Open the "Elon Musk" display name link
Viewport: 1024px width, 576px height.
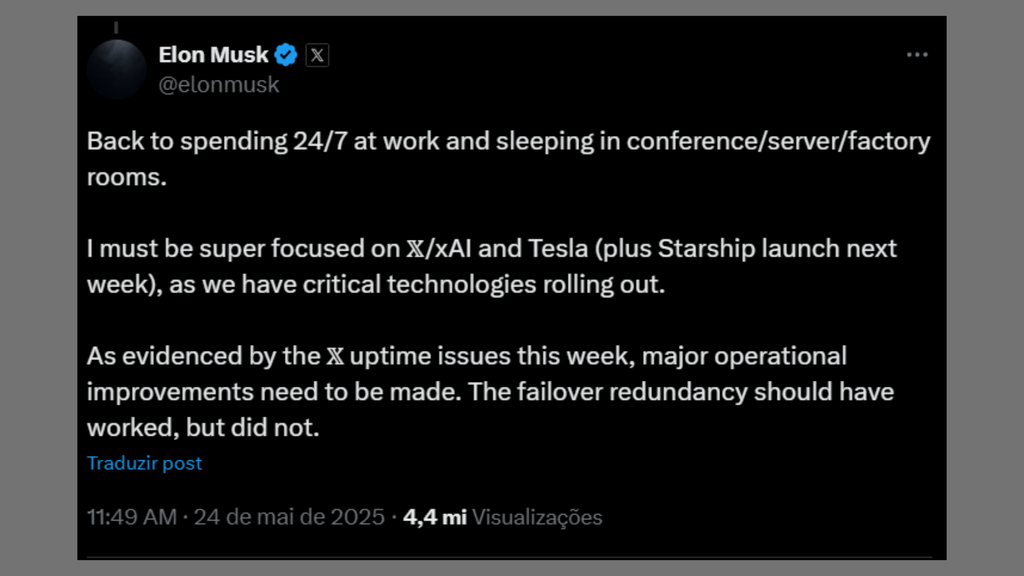213,55
